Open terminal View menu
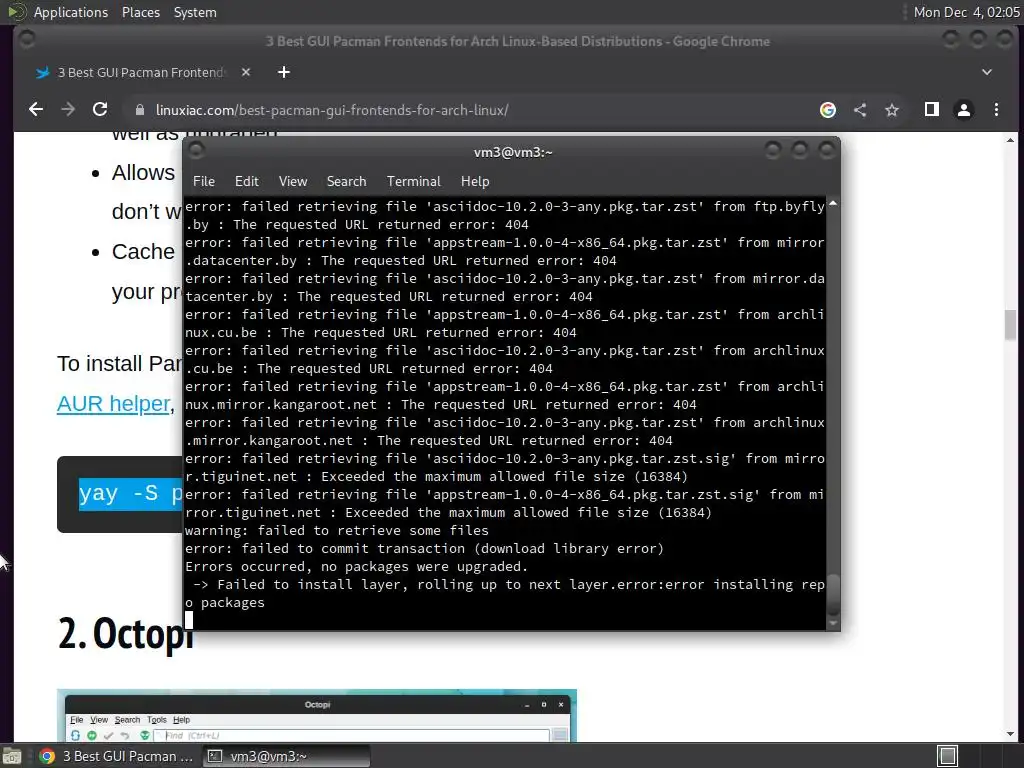 [x=293, y=182]
